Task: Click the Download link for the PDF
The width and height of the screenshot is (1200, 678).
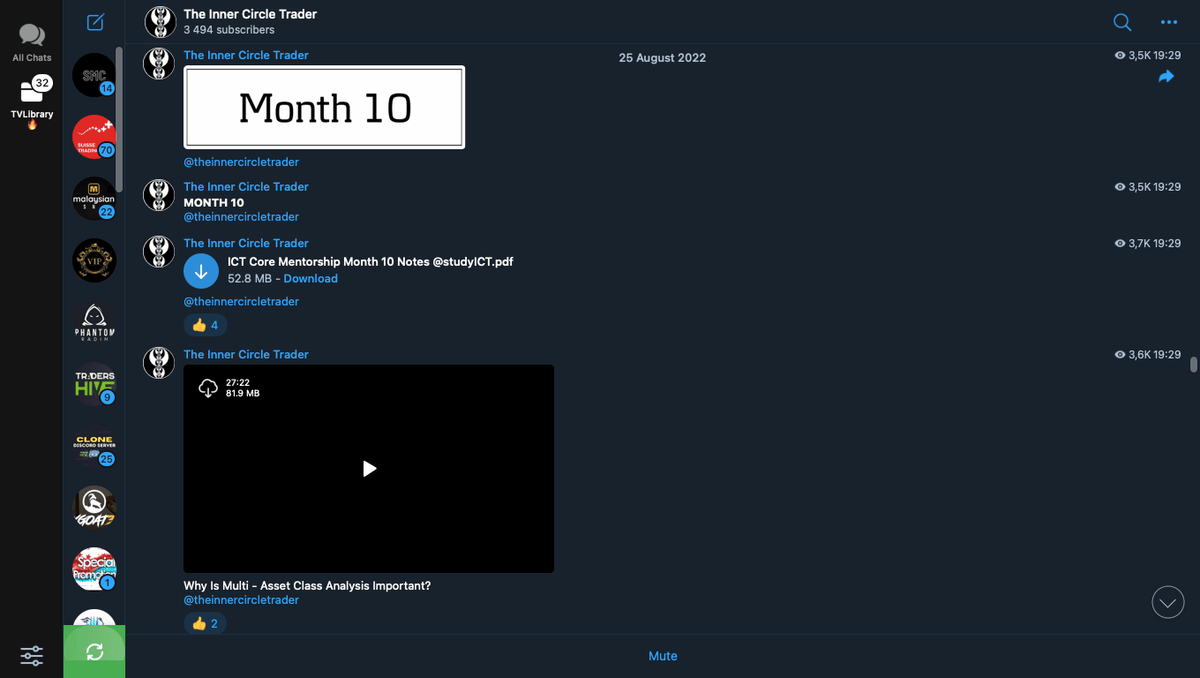Action: click(310, 279)
